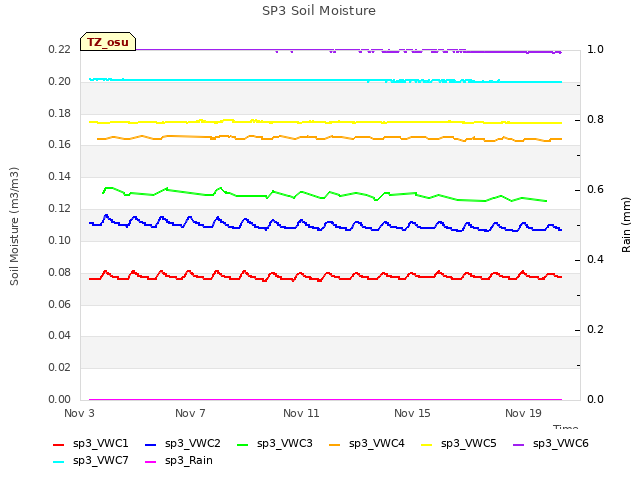Image resolution: width=640 pixels, height=480 pixels.
Task: Toggle the sp3_VWC6 legend entry
Action: (x=551, y=444)
